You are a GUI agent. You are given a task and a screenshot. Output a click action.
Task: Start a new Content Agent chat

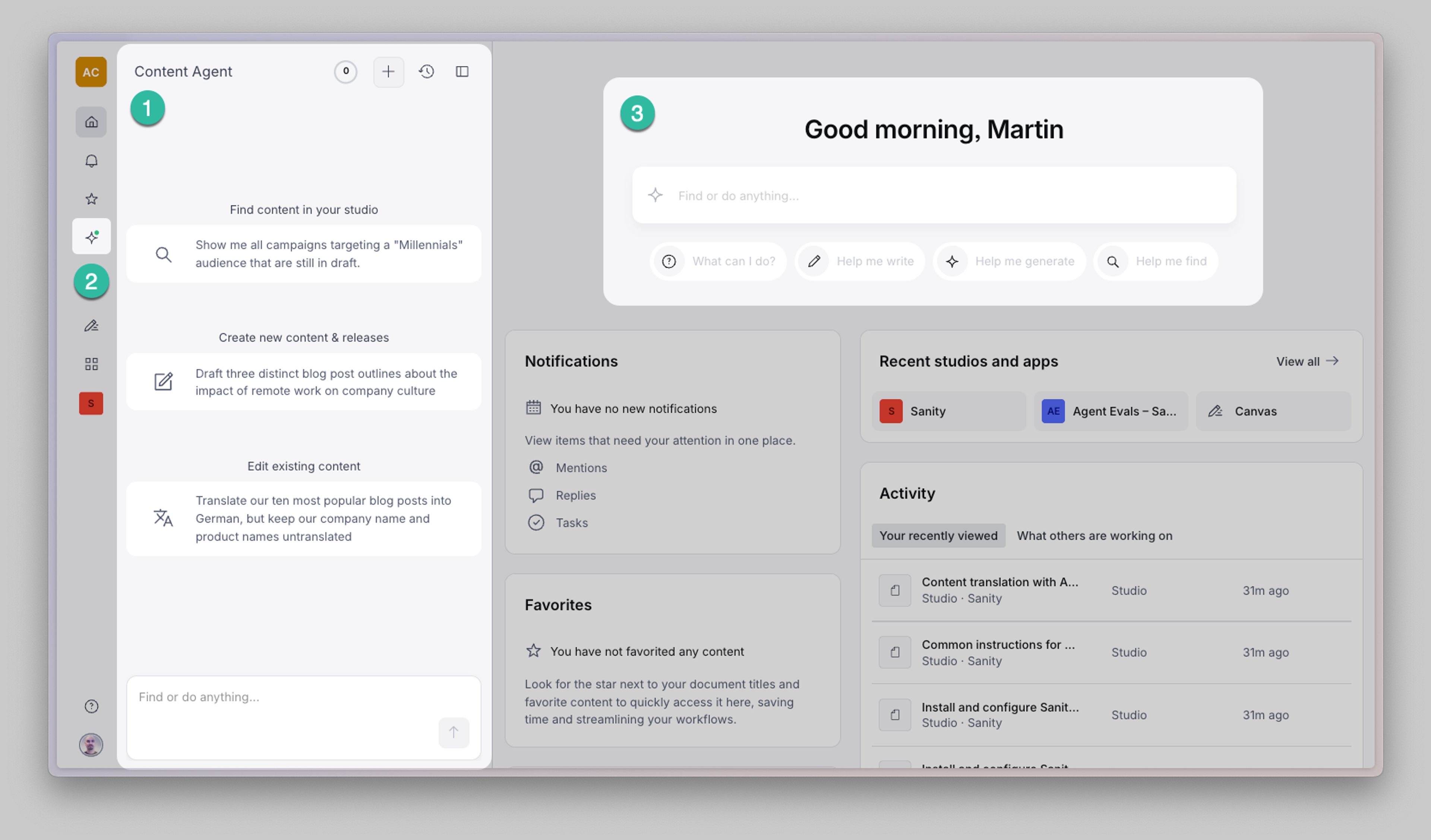click(x=388, y=72)
